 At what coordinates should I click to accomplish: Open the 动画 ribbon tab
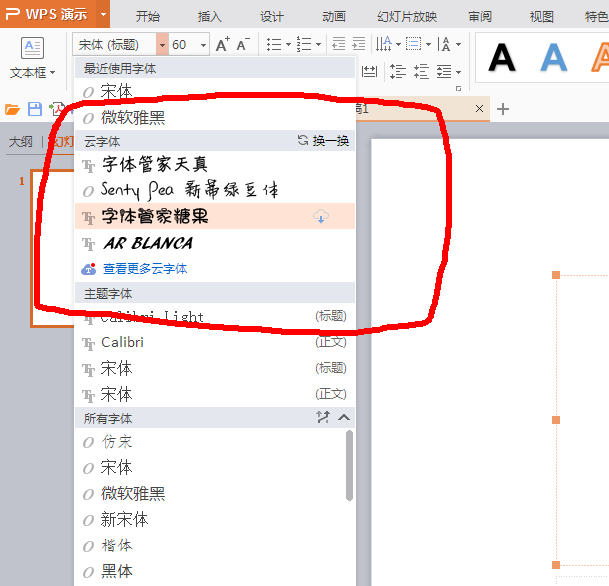click(x=334, y=16)
